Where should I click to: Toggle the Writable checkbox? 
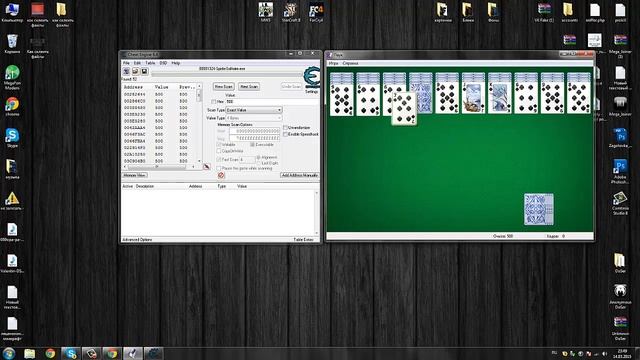click(x=219, y=144)
